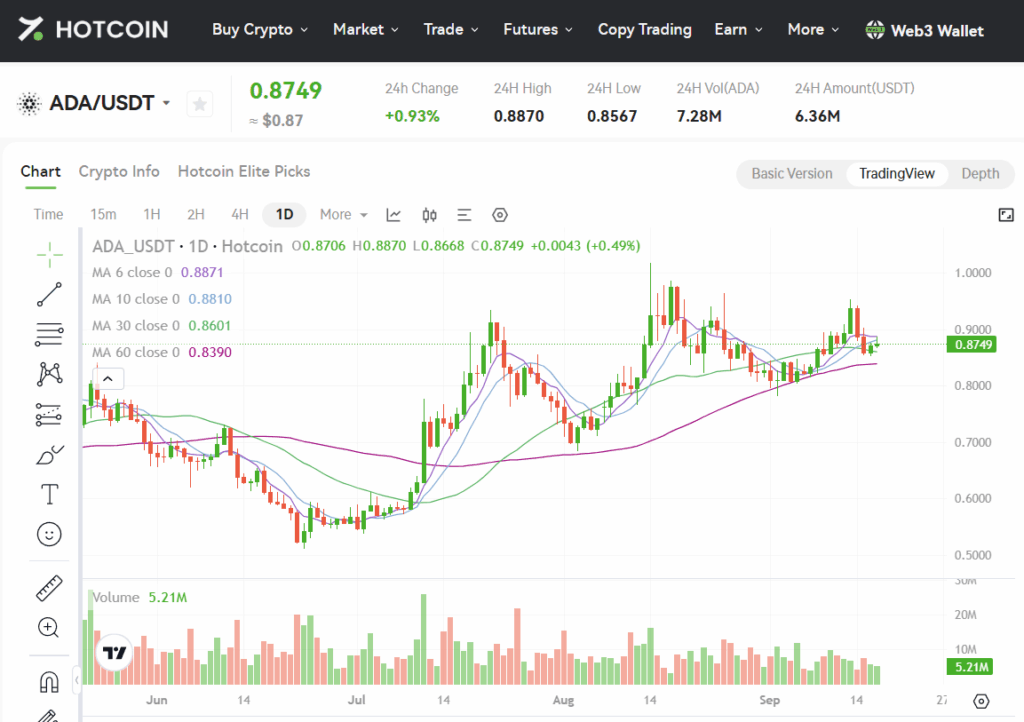Select the MA 60 close indicator legend

162,353
